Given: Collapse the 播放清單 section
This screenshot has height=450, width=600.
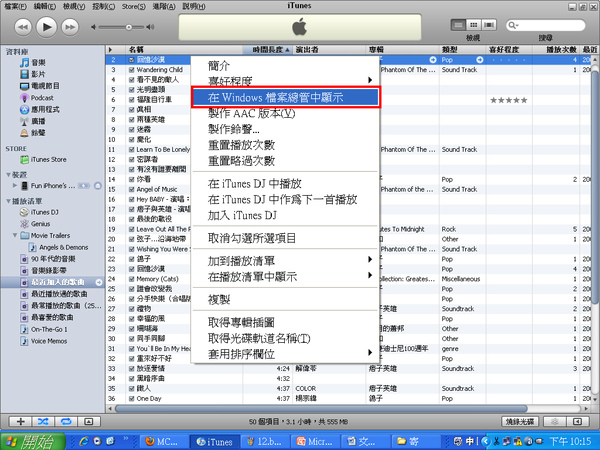Looking at the screenshot, I should [x=8, y=201].
